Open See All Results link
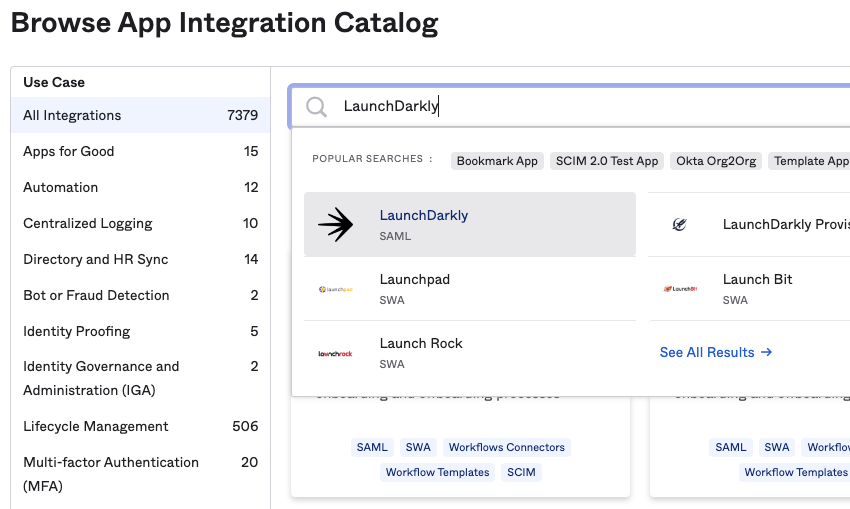Image resolution: width=850 pixels, height=509 pixels. 716,352
